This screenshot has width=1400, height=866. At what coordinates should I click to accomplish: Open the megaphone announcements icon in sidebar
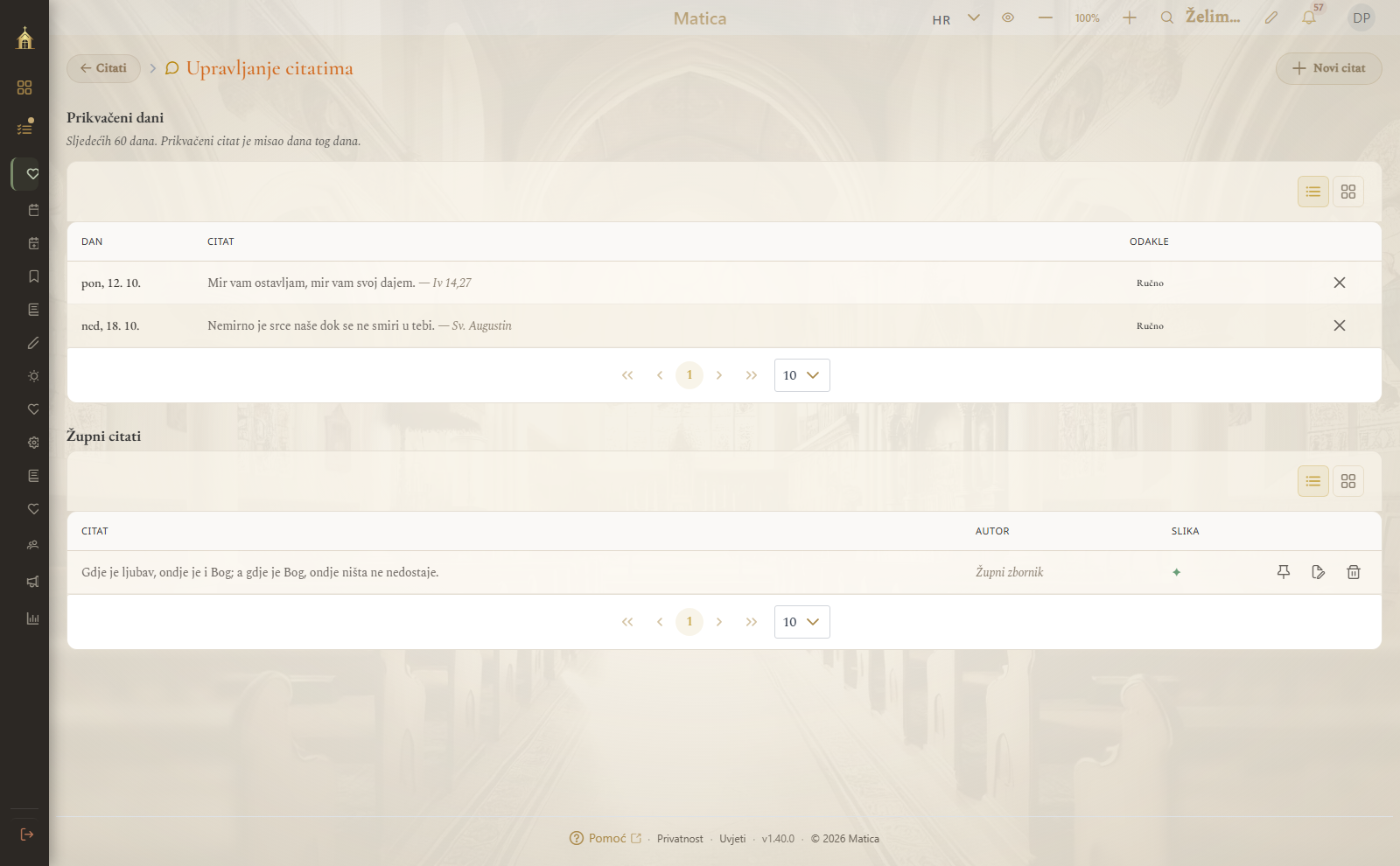[x=33, y=582]
